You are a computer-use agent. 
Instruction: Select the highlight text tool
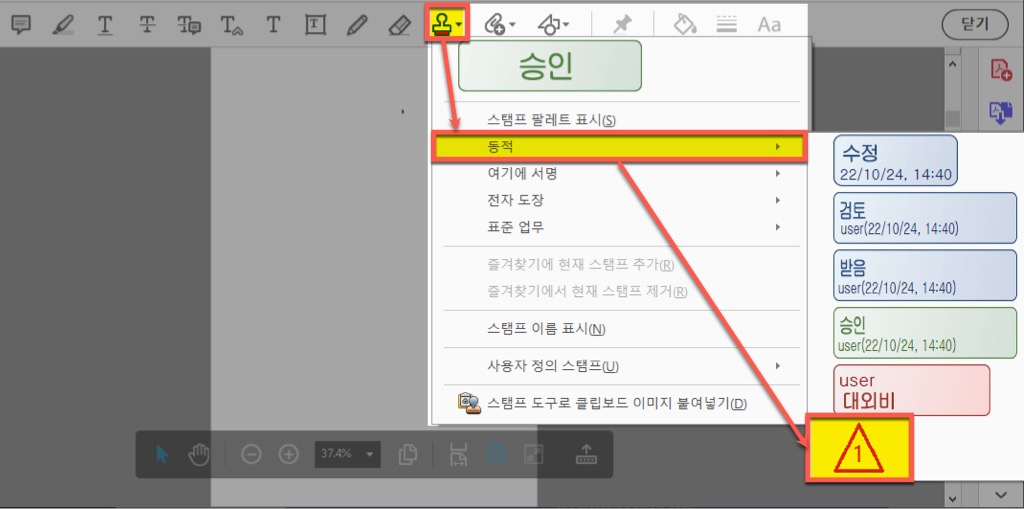pyautogui.click(x=63, y=25)
